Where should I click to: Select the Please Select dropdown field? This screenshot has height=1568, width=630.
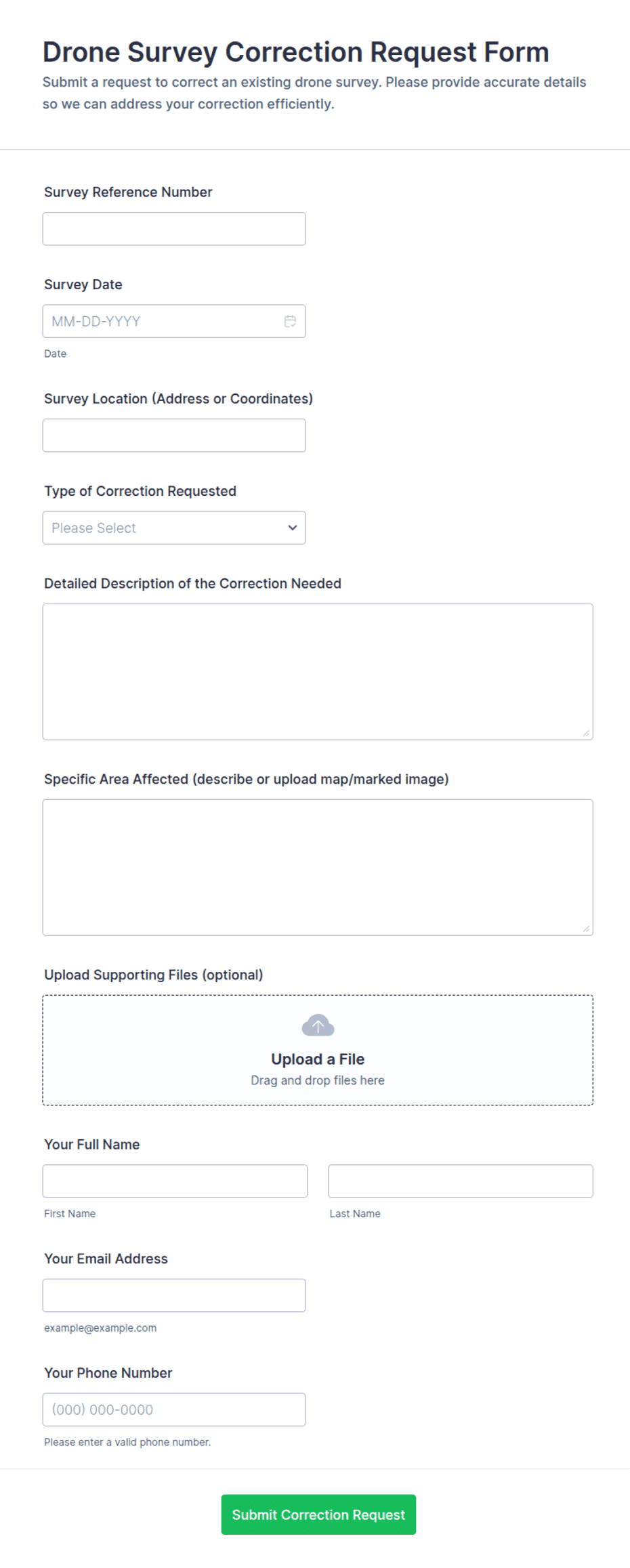pos(174,528)
